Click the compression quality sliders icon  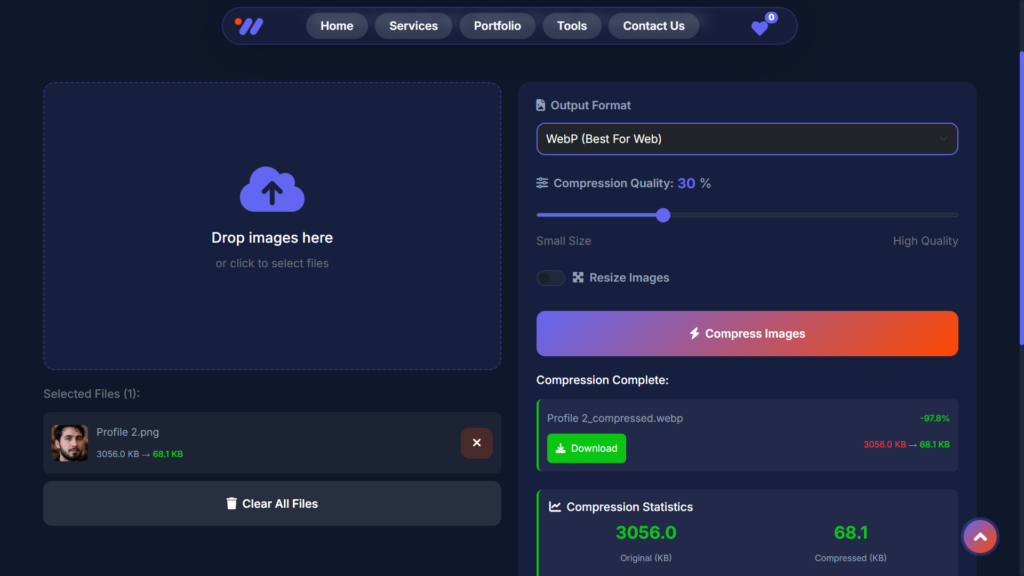[542, 183]
